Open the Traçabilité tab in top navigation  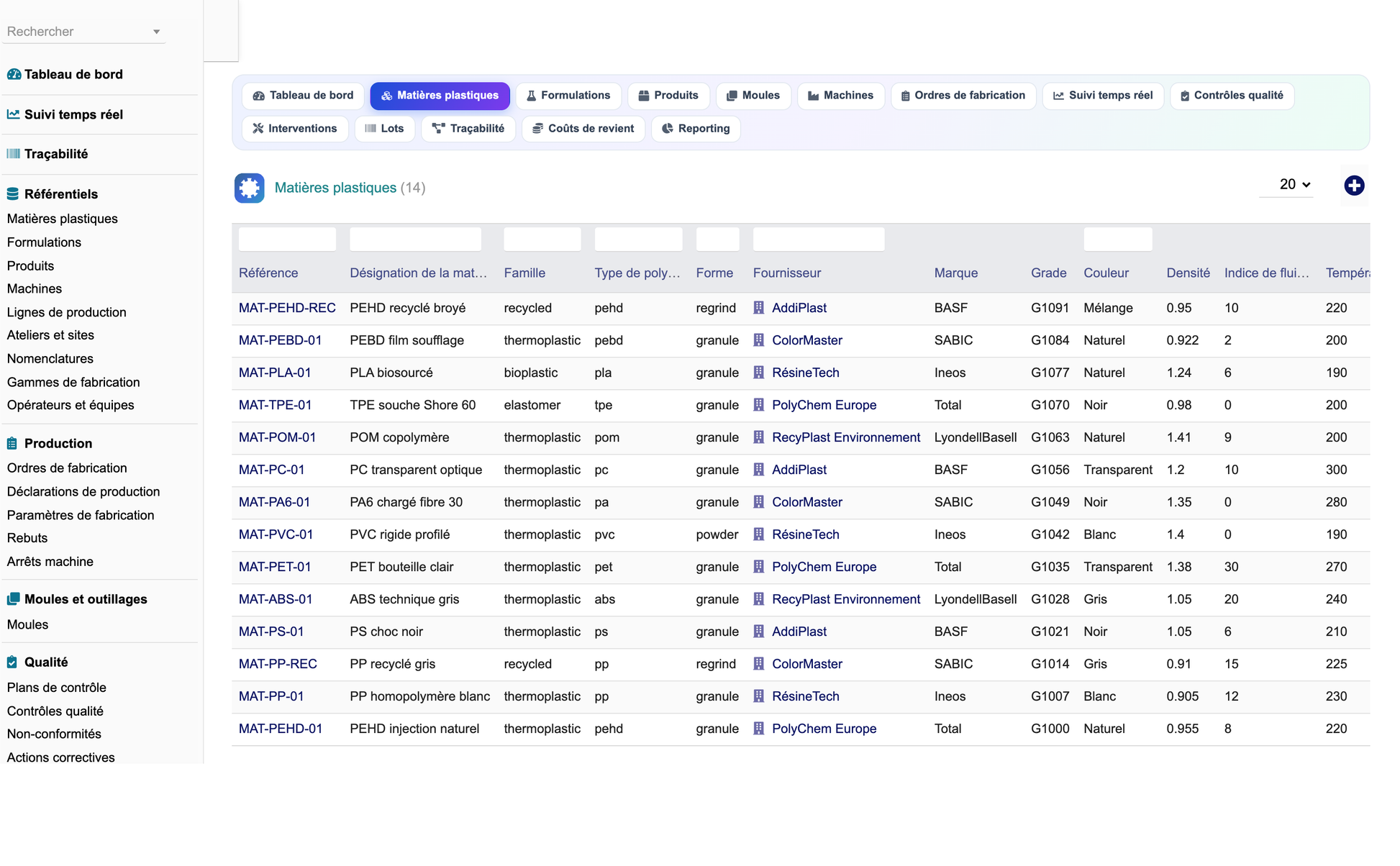coord(468,129)
